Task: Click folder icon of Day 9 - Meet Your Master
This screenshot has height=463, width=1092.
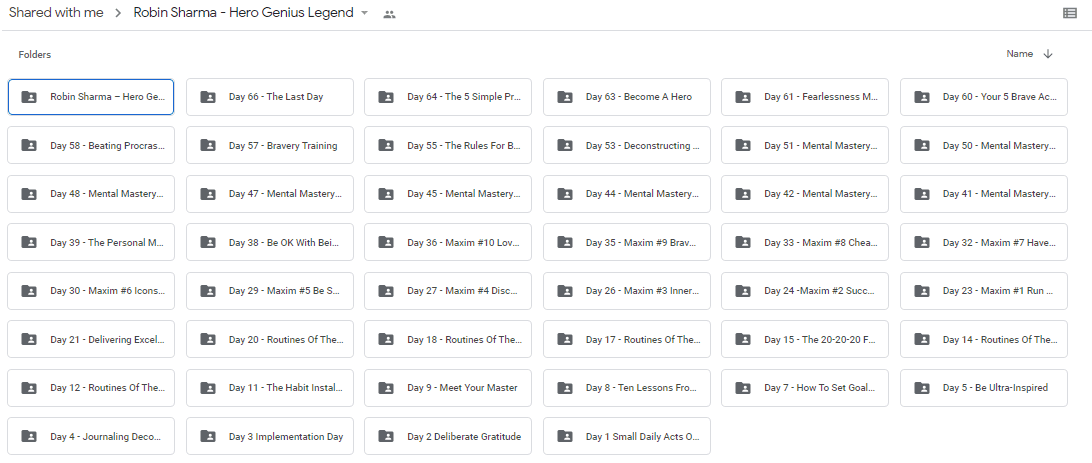Action: point(386,388)
